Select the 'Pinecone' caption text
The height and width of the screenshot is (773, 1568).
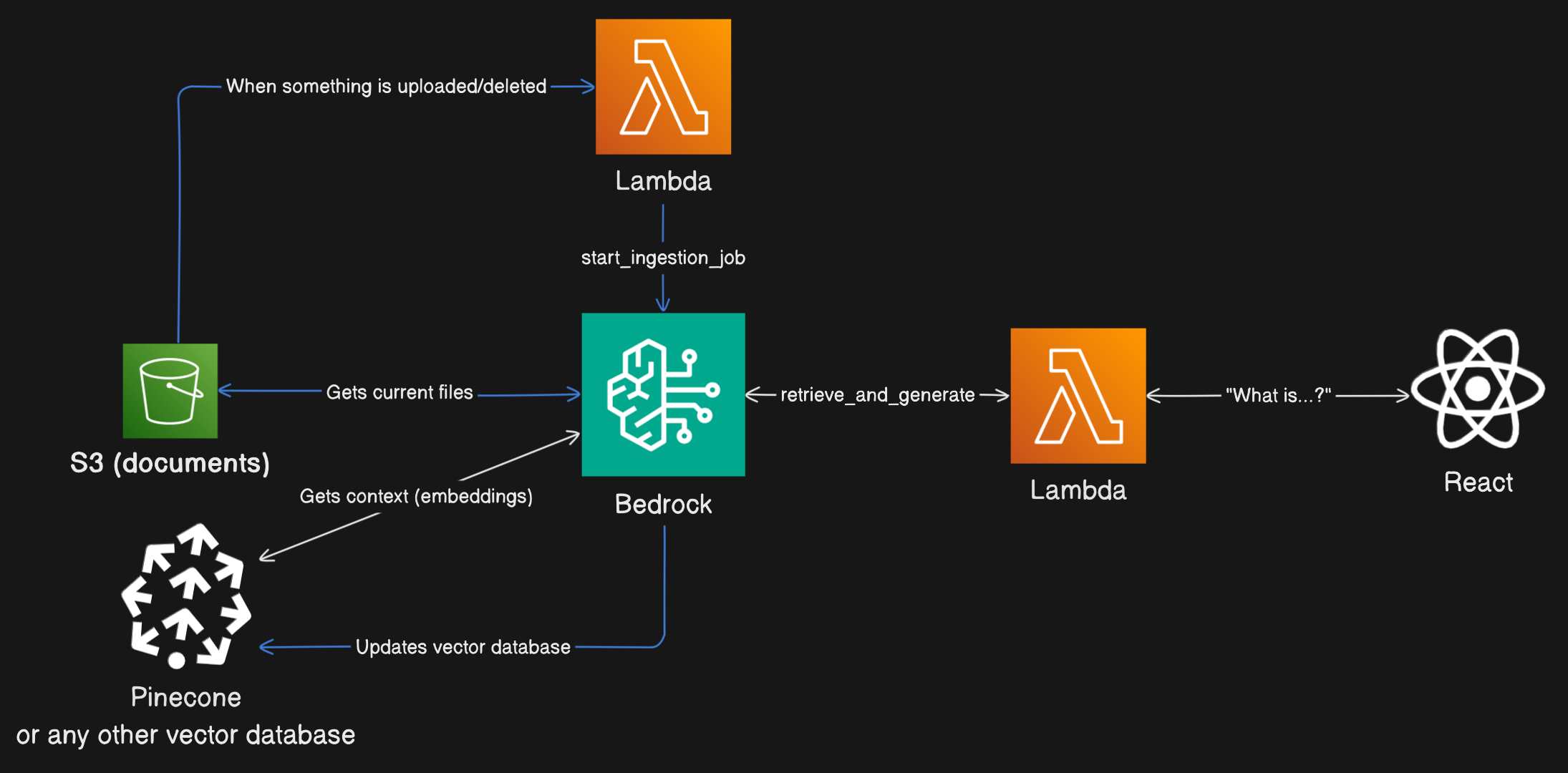coord(185,697)
